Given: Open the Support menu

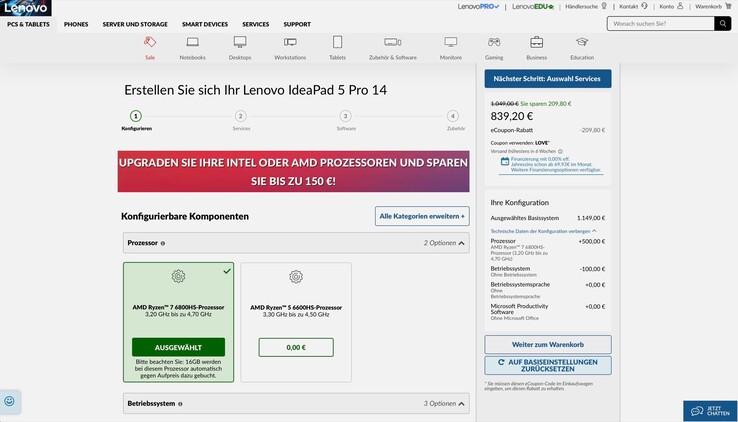Looking at the screenshot, I should [x=297, y=24].
